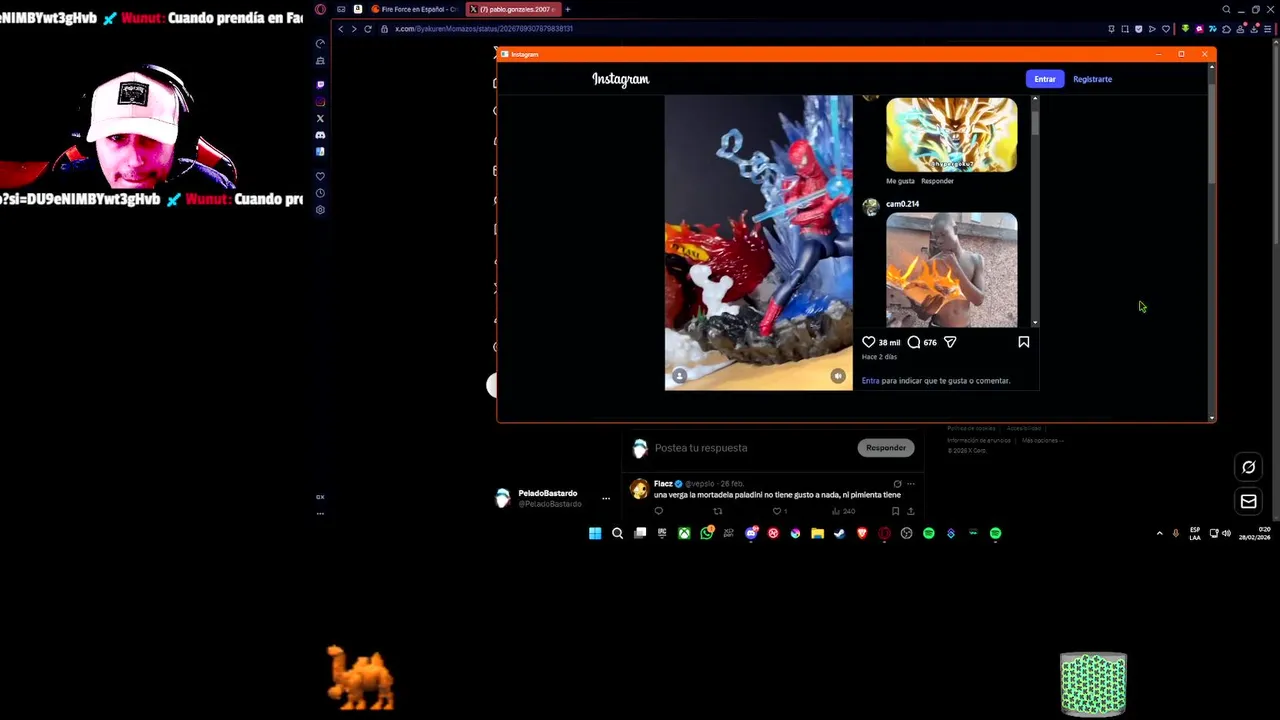Open X in Opera's sidebar
The image size is (1280, 720).
pos(320,119)
